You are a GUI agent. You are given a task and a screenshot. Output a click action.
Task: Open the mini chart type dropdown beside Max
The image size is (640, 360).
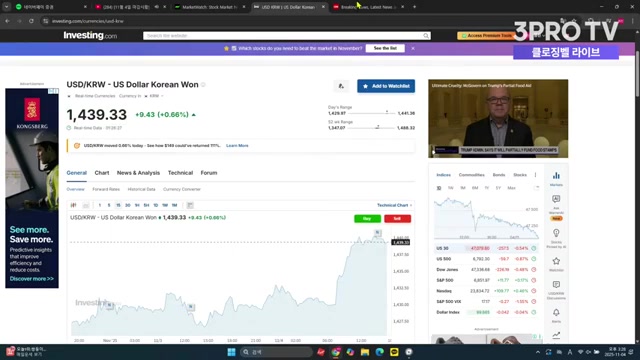[537, 188]
